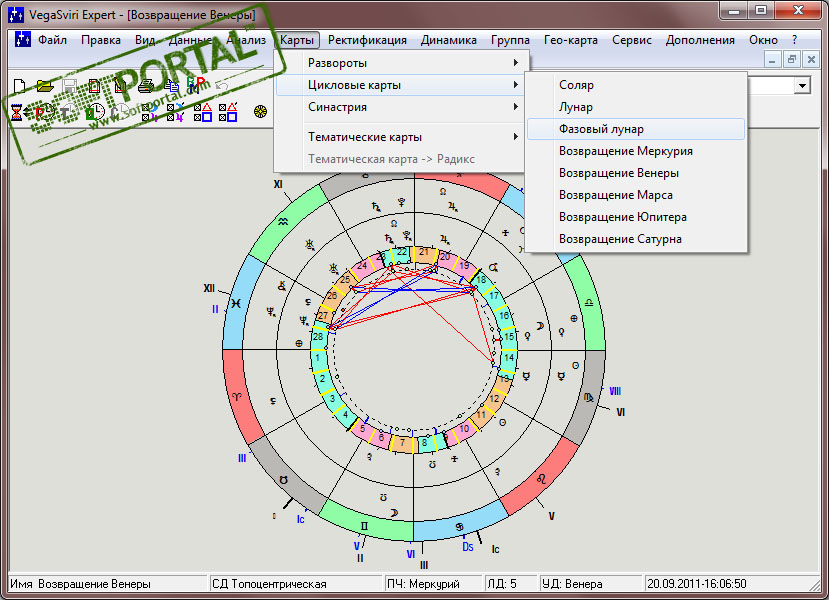Click status bar 'СД Топоцентрическая'
829x600 pixels.
coord(296,584)
